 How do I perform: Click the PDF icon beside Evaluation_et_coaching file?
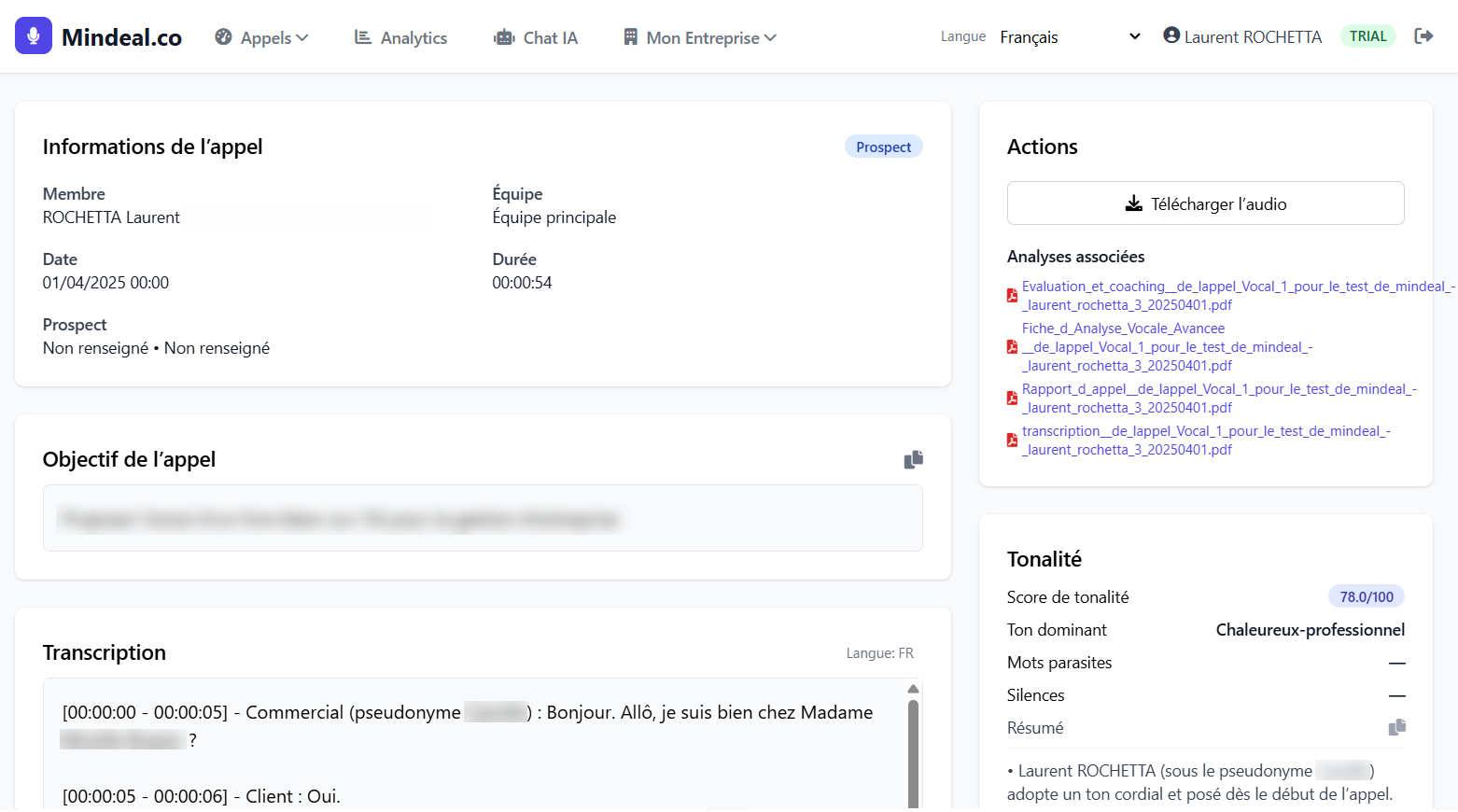(1012, 296)
